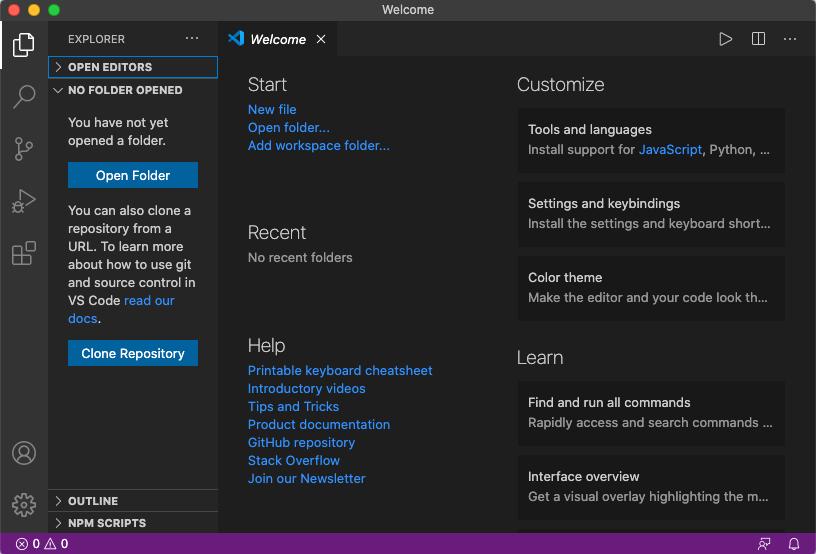Split the editor with the split icon
This screenshot has width=816, height=554.
click(758, 39)
